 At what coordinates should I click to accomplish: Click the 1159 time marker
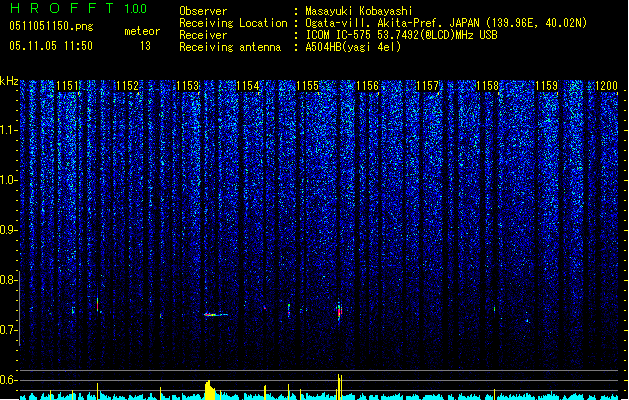[546, 86]
